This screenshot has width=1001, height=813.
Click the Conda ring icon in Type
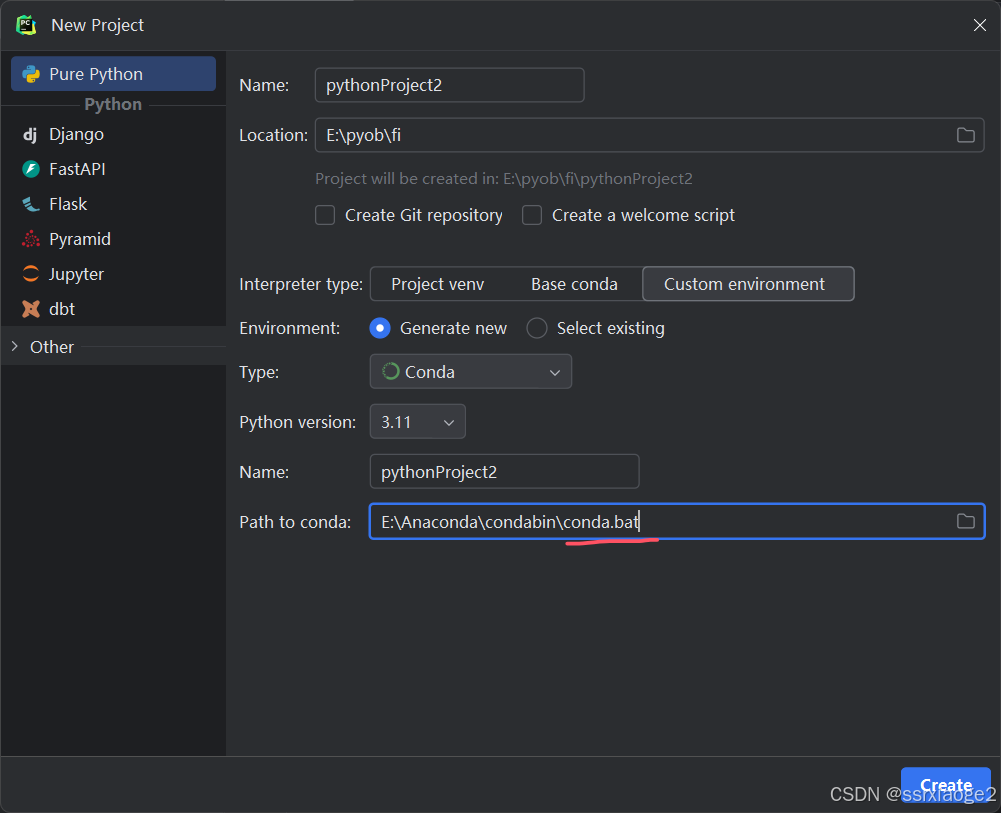point(391,371)
